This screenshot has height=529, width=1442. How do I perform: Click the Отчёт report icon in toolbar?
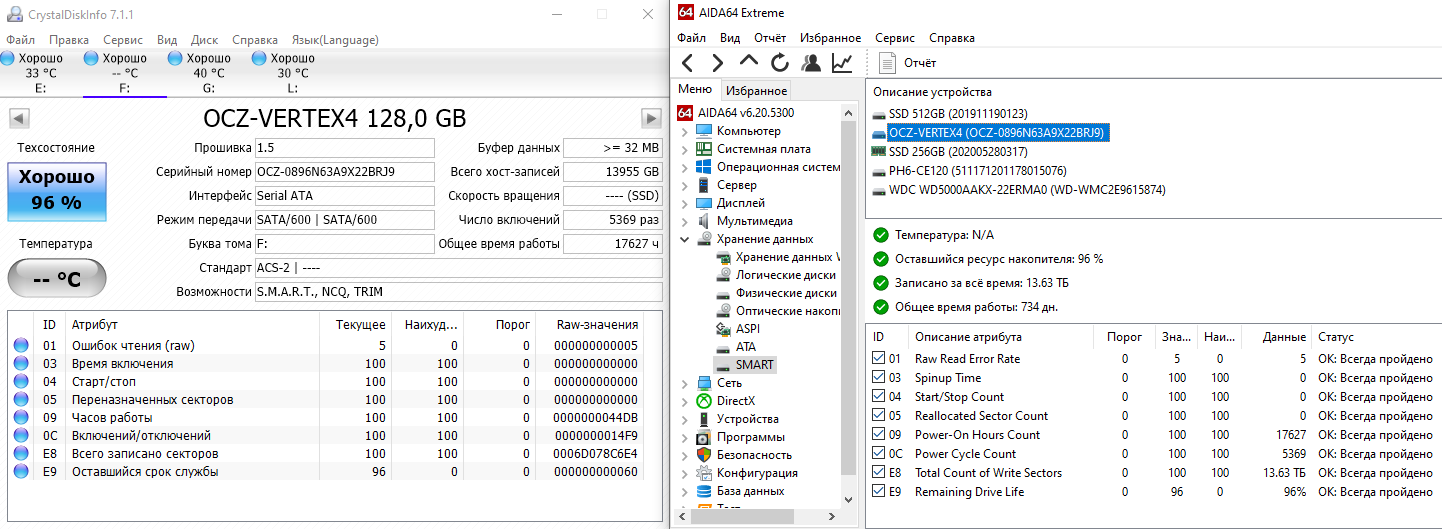coord(887,63)
